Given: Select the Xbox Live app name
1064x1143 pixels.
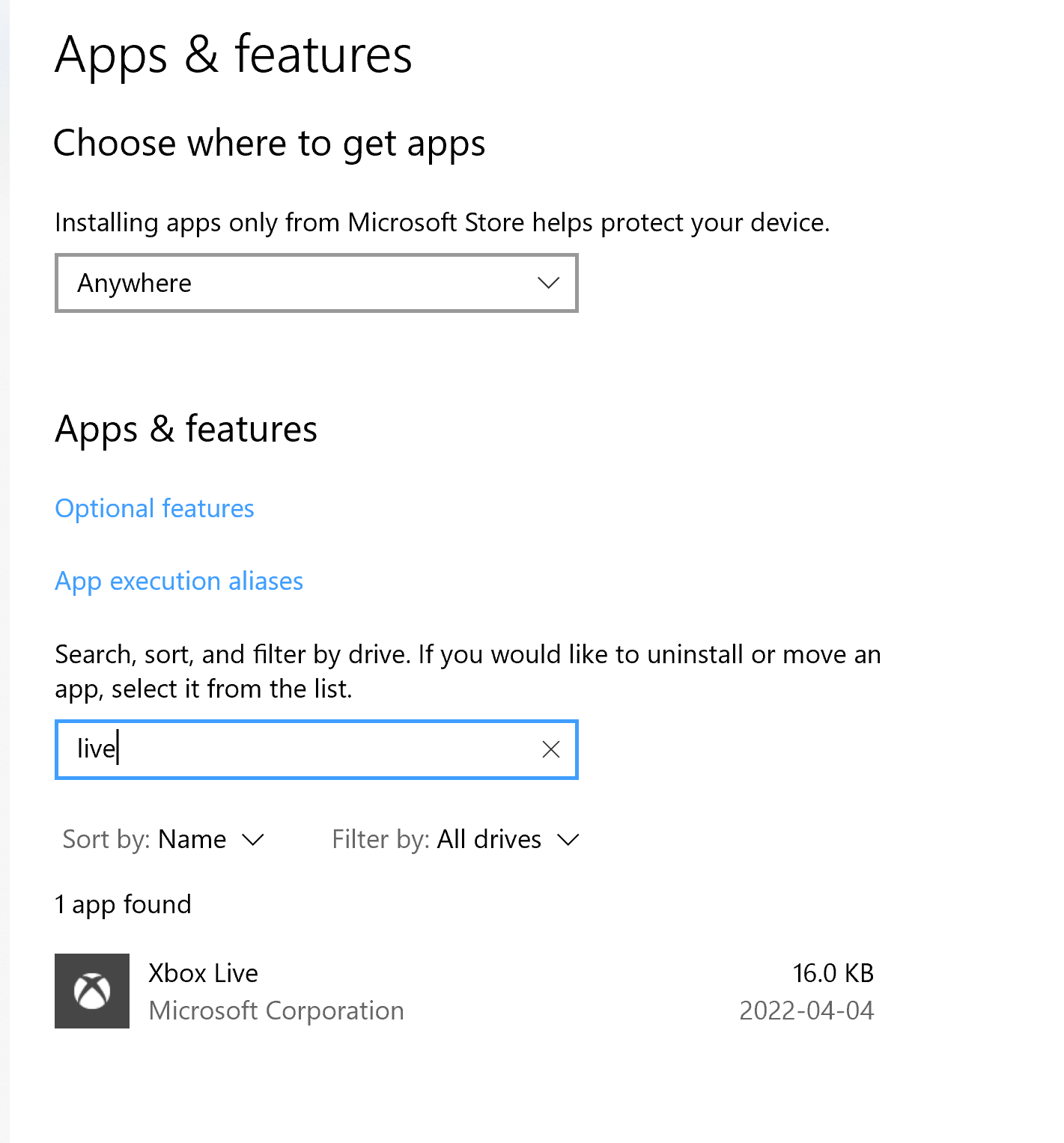Looking at the screenshot, I should pos(203,972).
